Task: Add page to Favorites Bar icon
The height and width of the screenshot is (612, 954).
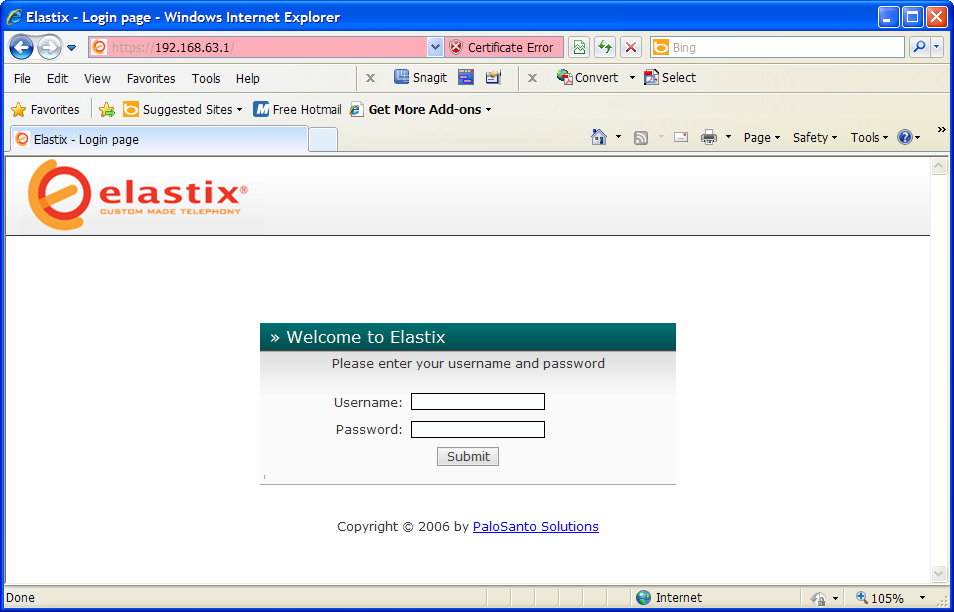Action: [x=107, y=110]
